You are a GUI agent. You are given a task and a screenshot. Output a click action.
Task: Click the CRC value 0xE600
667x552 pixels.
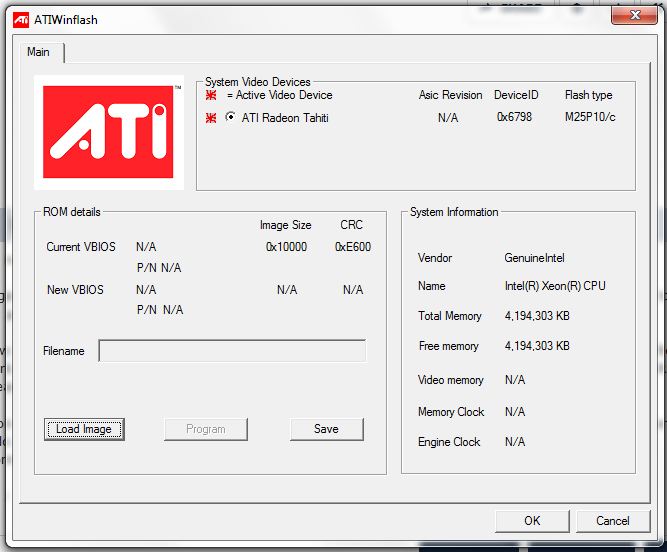(x=353, y=247)
